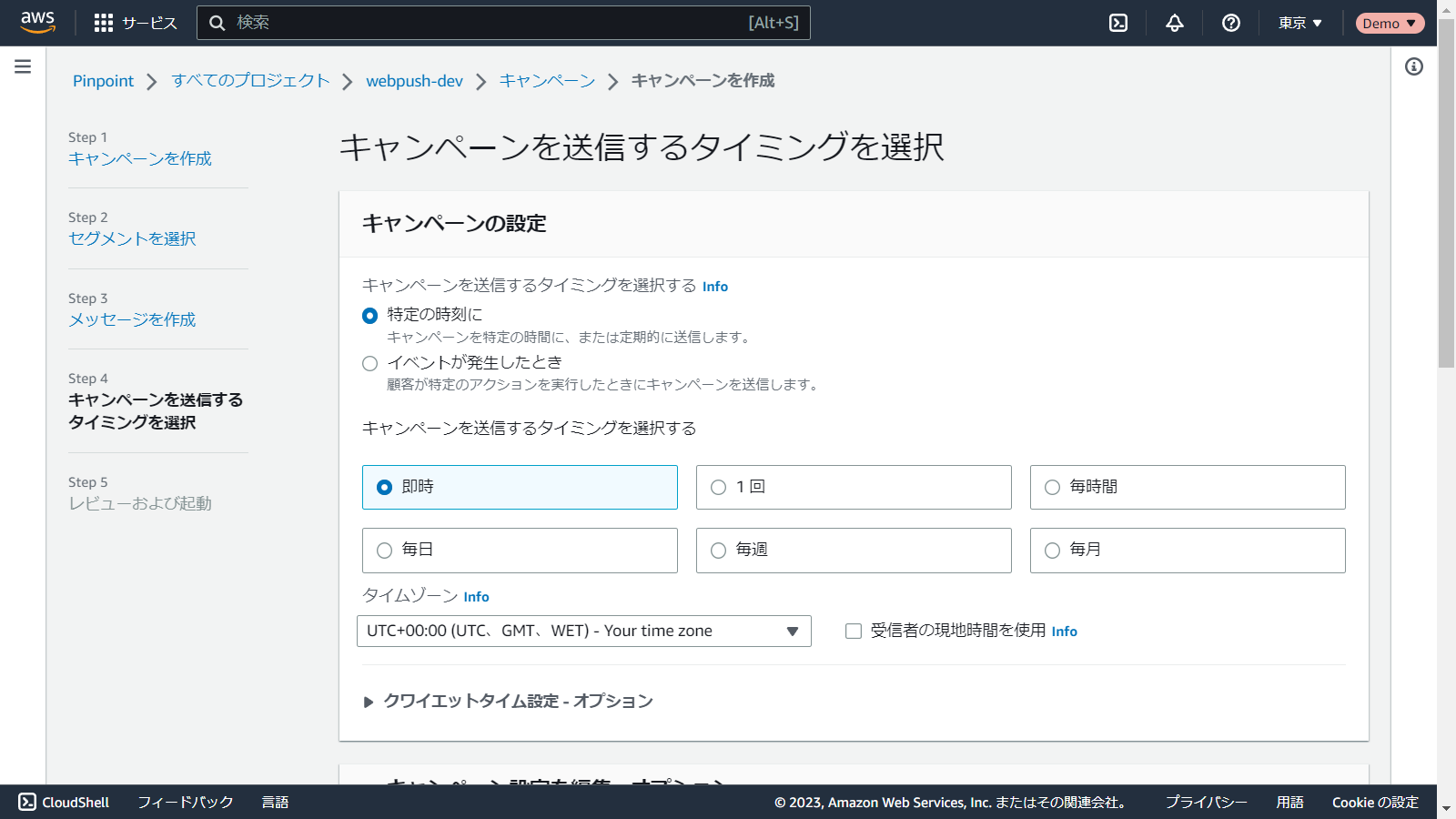Open the services grid menu icon

104,23
